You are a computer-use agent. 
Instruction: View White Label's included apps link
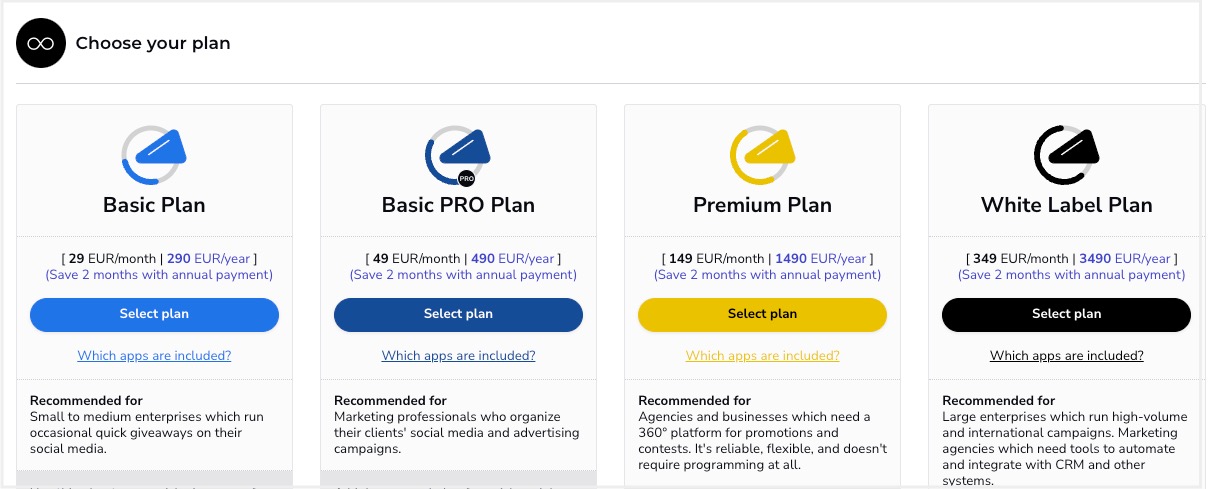click(x=1066, y=356)
